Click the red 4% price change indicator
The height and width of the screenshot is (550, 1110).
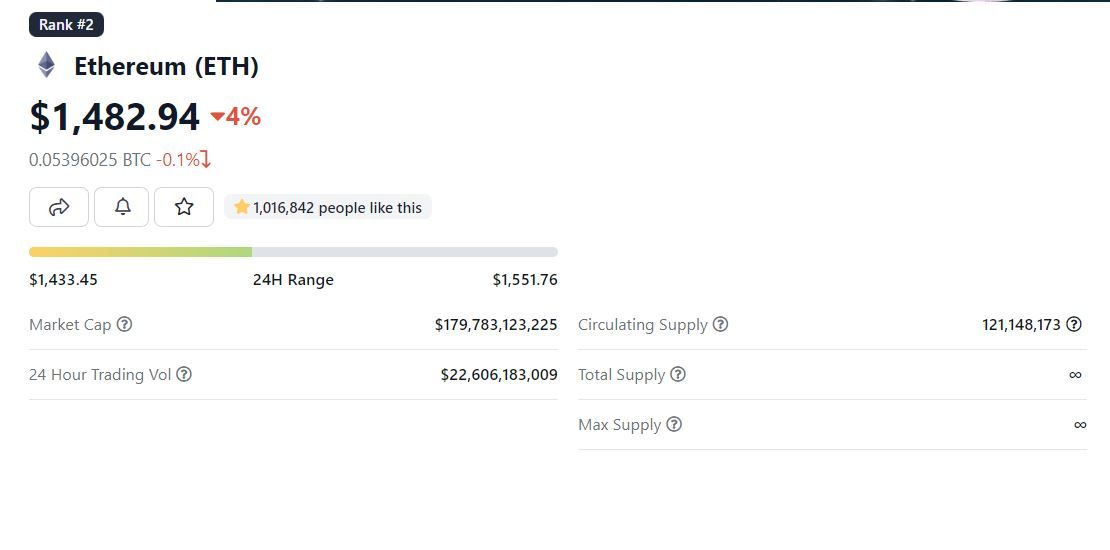point(236,117)
